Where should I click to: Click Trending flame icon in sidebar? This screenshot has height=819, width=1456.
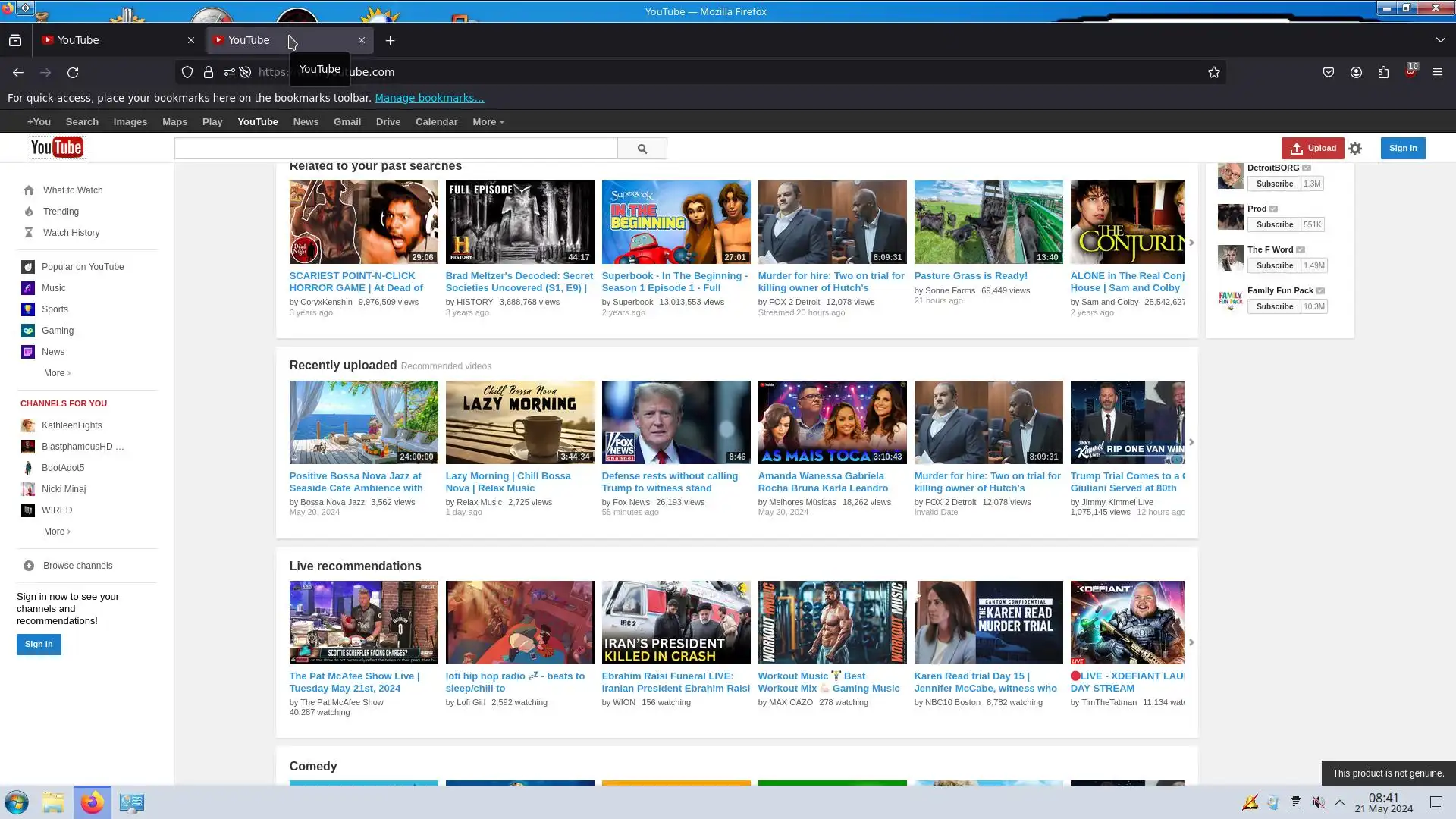[x=29, y=212]
